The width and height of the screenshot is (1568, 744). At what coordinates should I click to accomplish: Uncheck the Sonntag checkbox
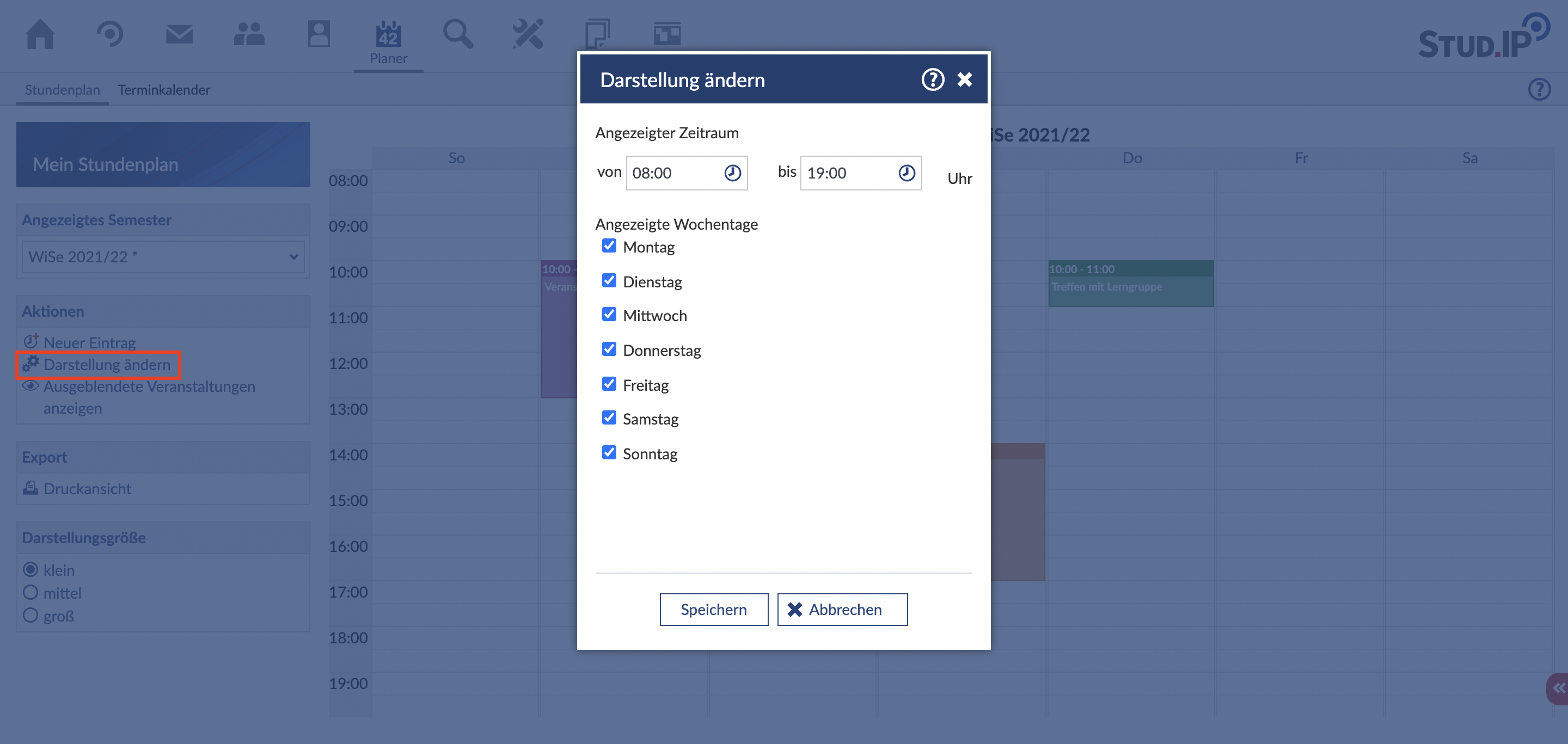pyautogui.click(x=609, y=453)
